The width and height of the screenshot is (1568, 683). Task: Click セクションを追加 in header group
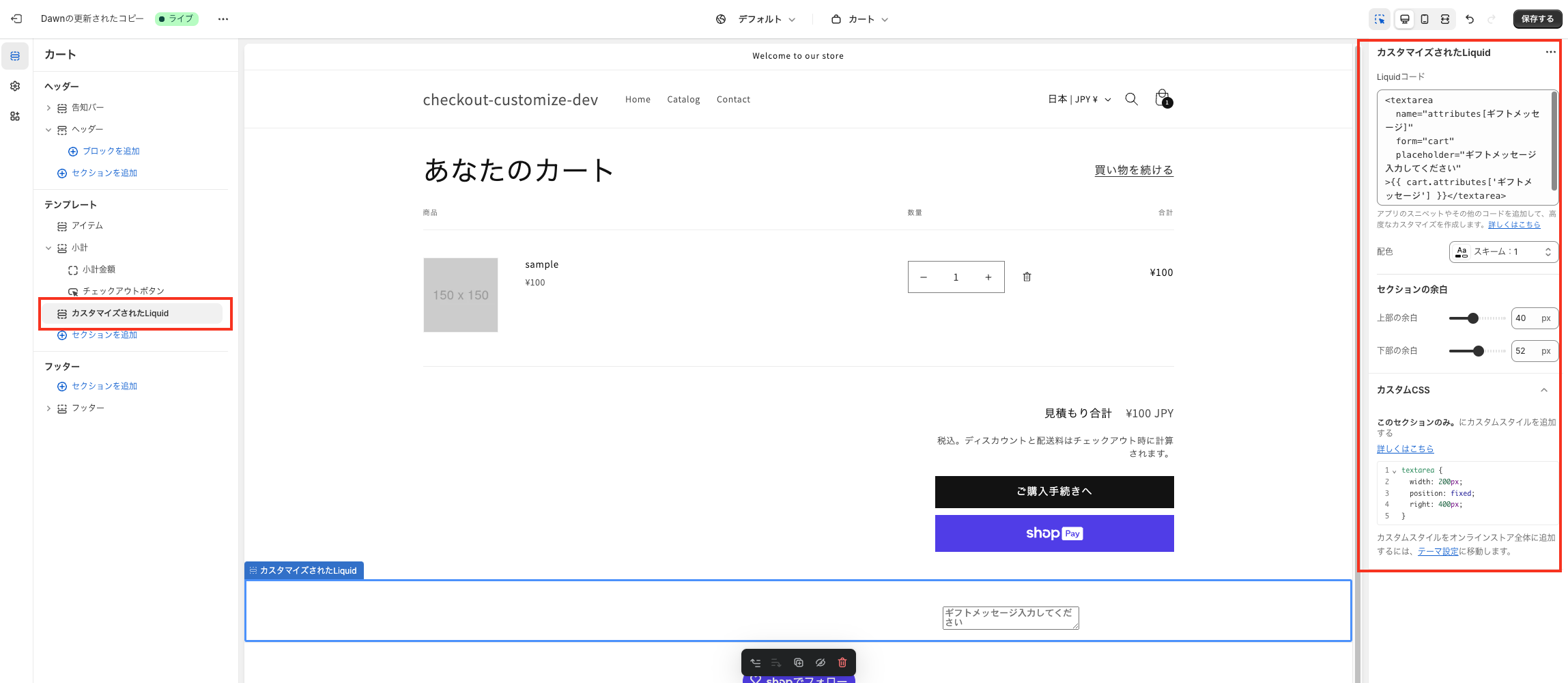tap(97, 173)
